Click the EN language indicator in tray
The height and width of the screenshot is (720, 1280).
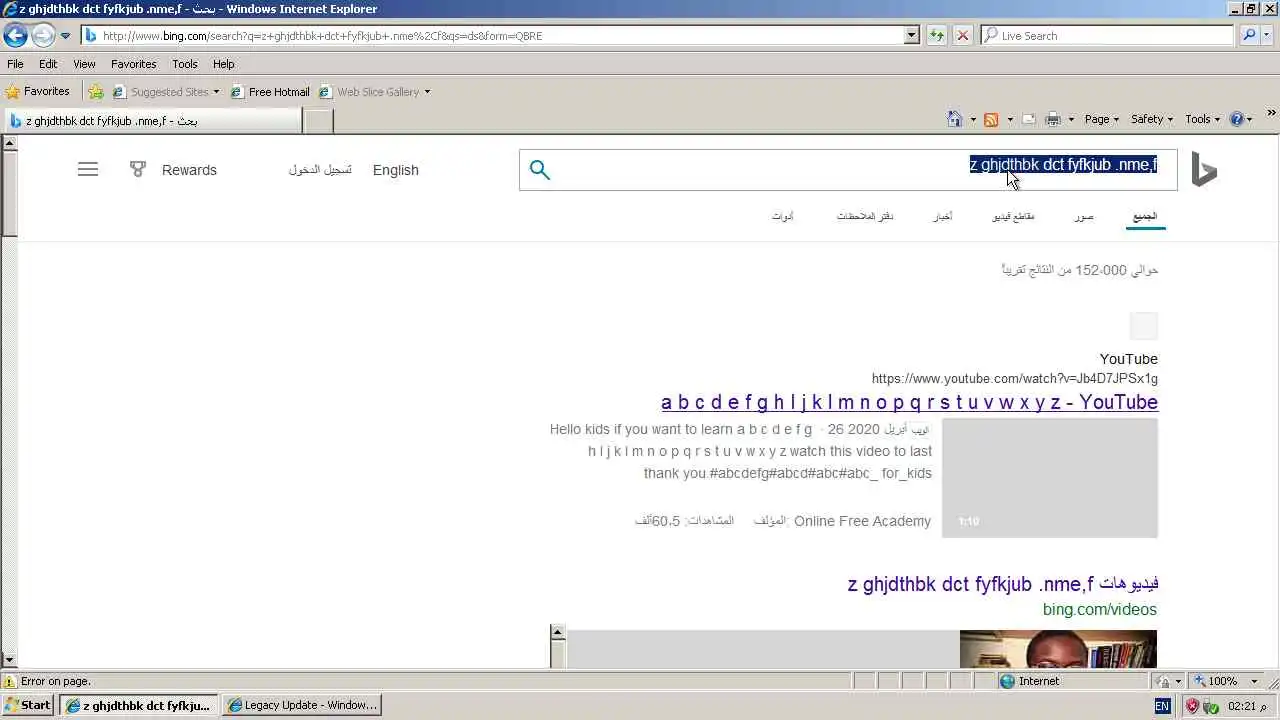(x=1162, y=706)
